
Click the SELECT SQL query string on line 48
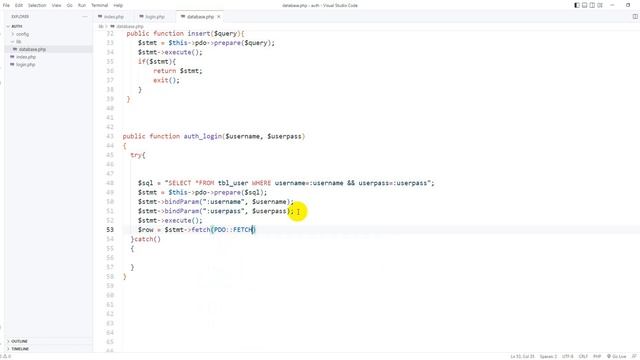299,183
